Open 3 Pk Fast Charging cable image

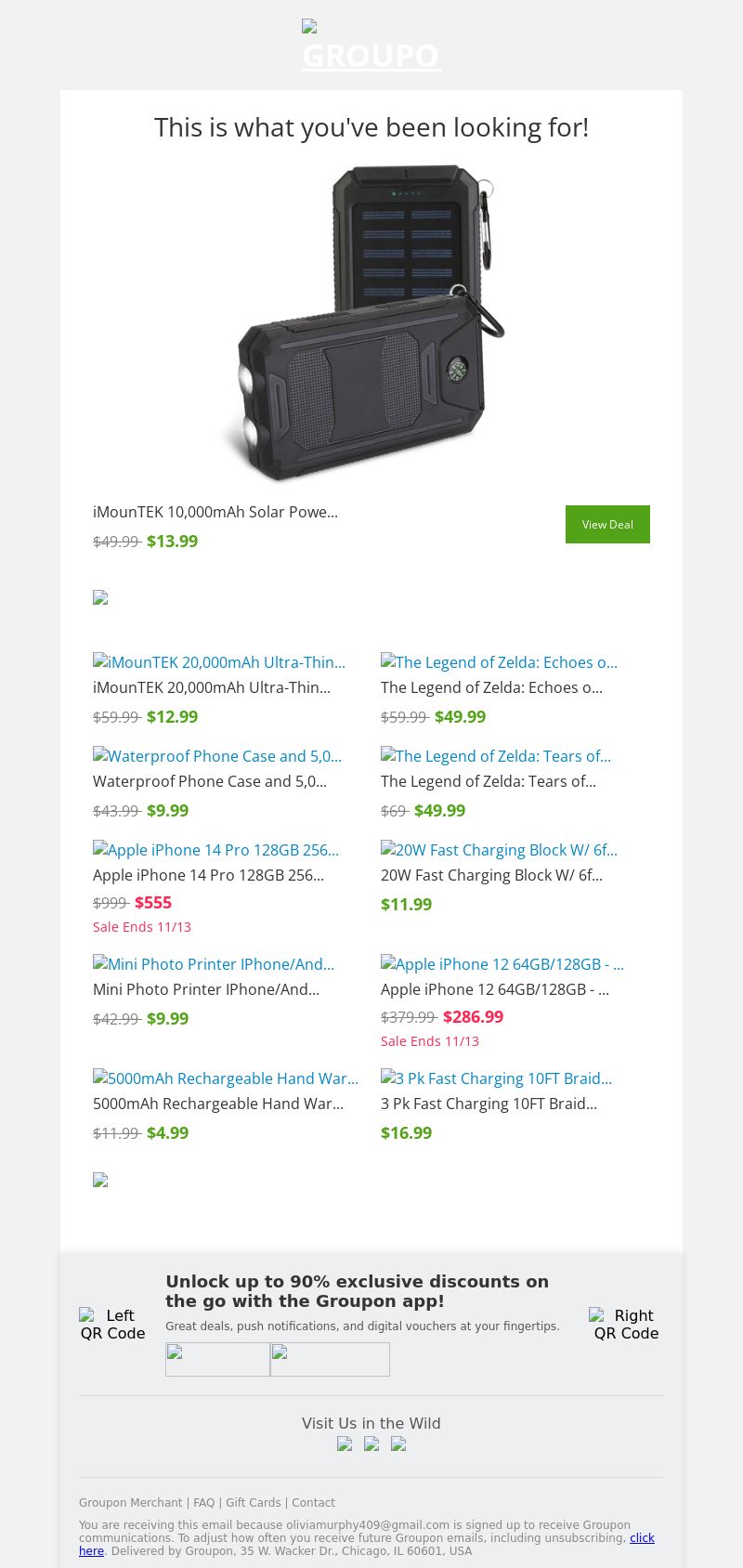[496, 1078]
